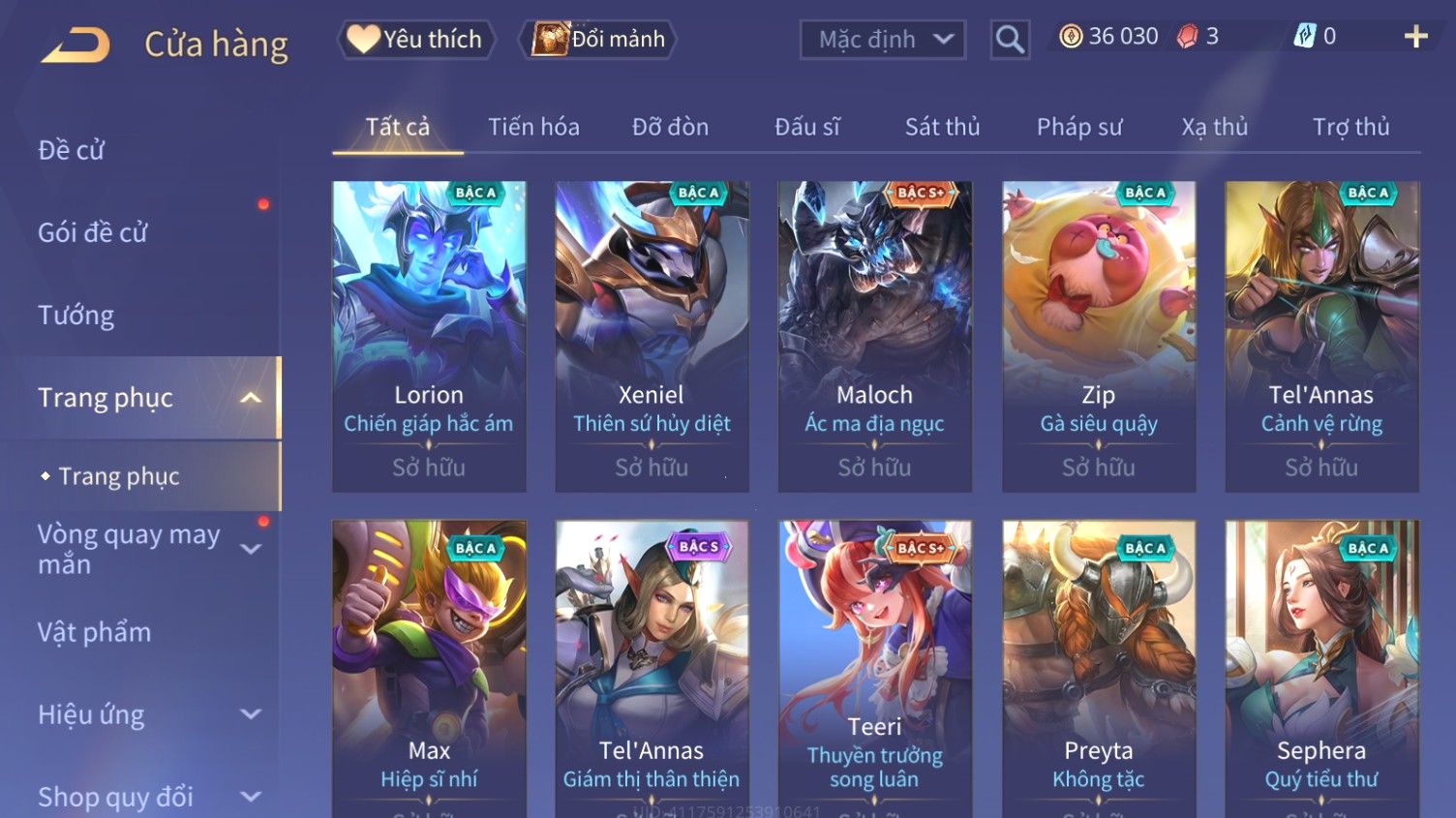Screen dimensions: 1456x818
Task: Select the Maloch Ác ma địa ngục skin card
Action: click(874, 337)
